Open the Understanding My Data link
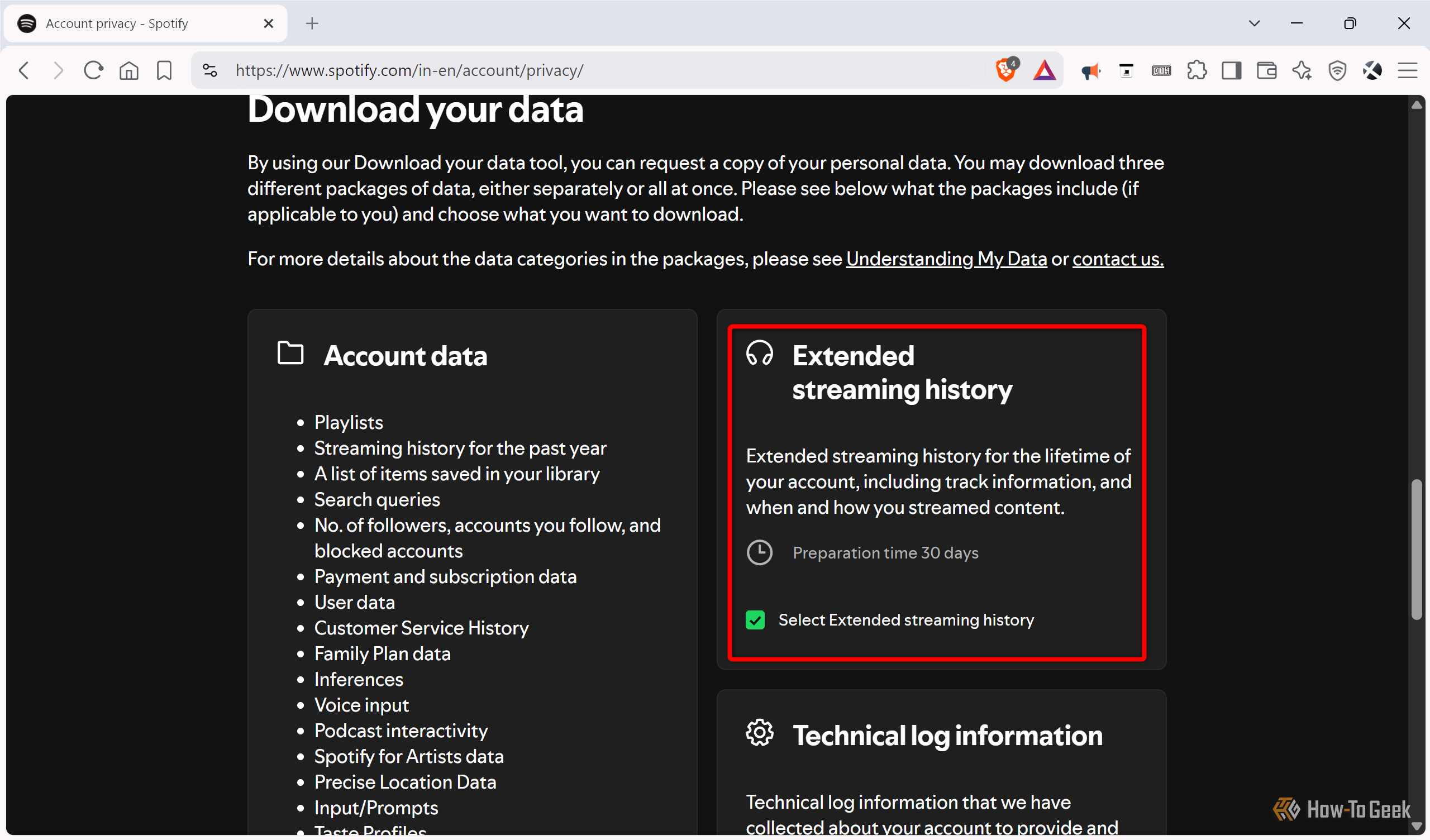1430x840 pixels. coord(946,259)
